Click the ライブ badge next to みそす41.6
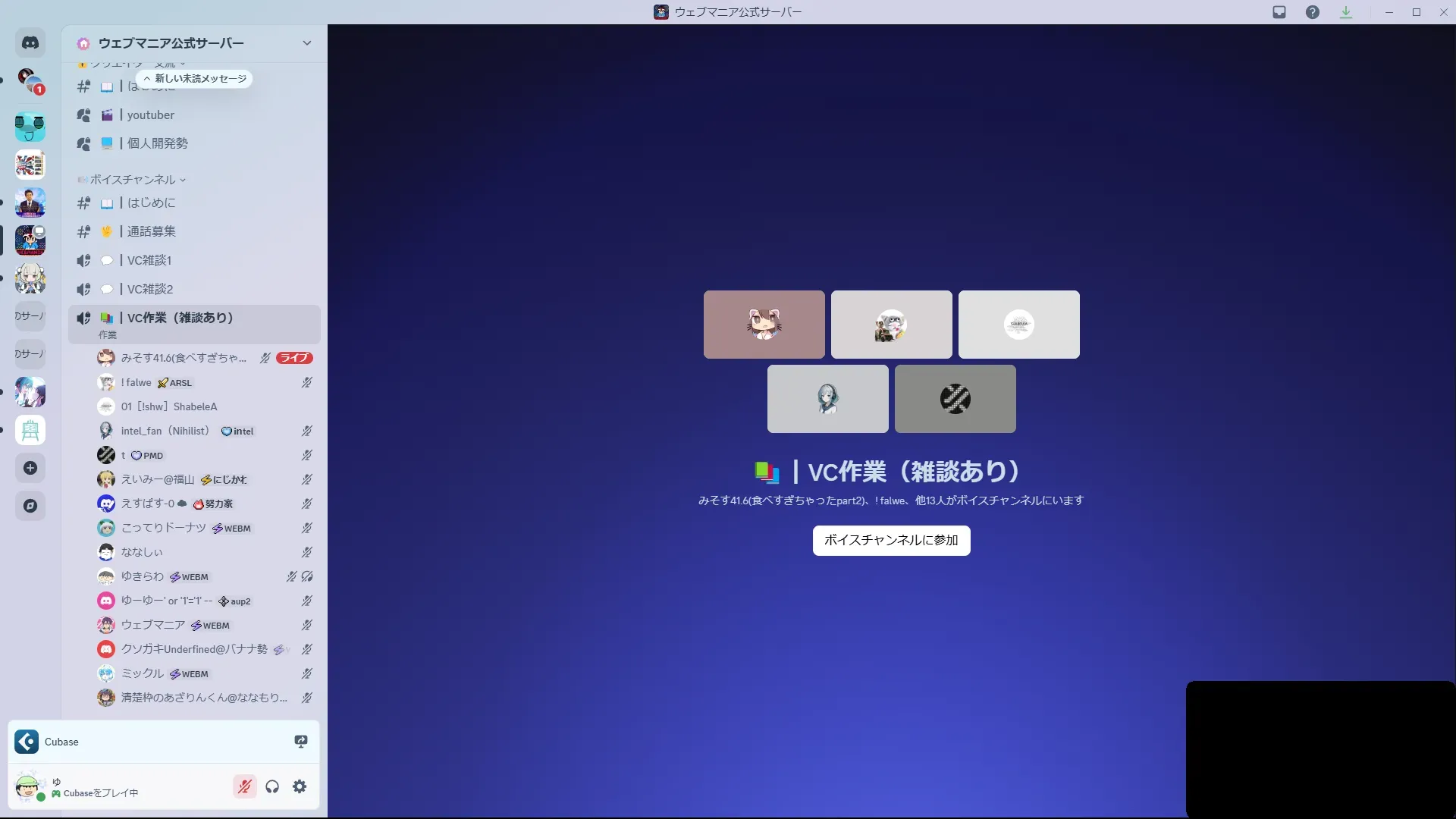Viewport: 1456px width, 819px height. (294, 358)
